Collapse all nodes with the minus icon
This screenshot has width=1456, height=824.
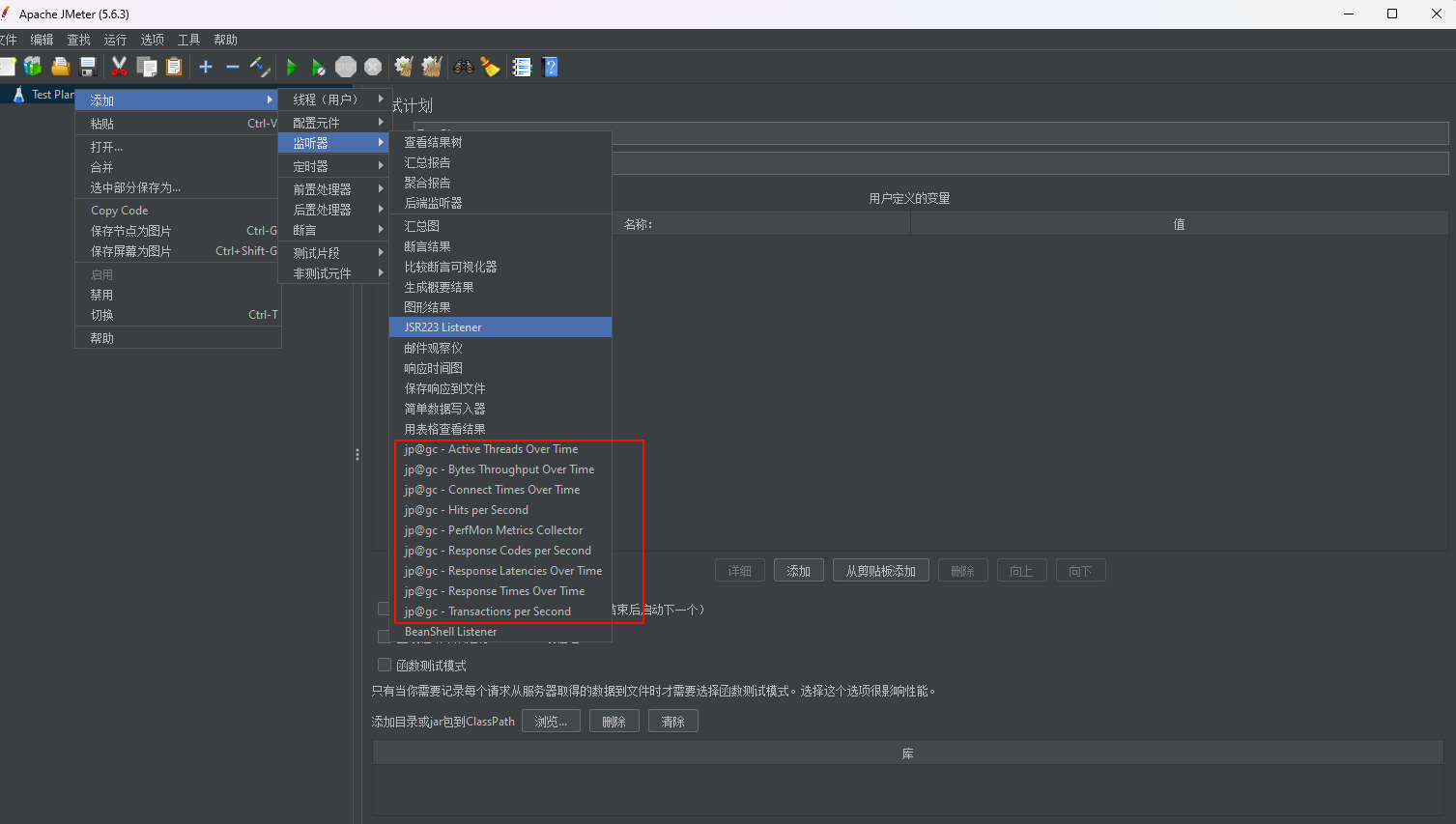click(x=232, y=67)
